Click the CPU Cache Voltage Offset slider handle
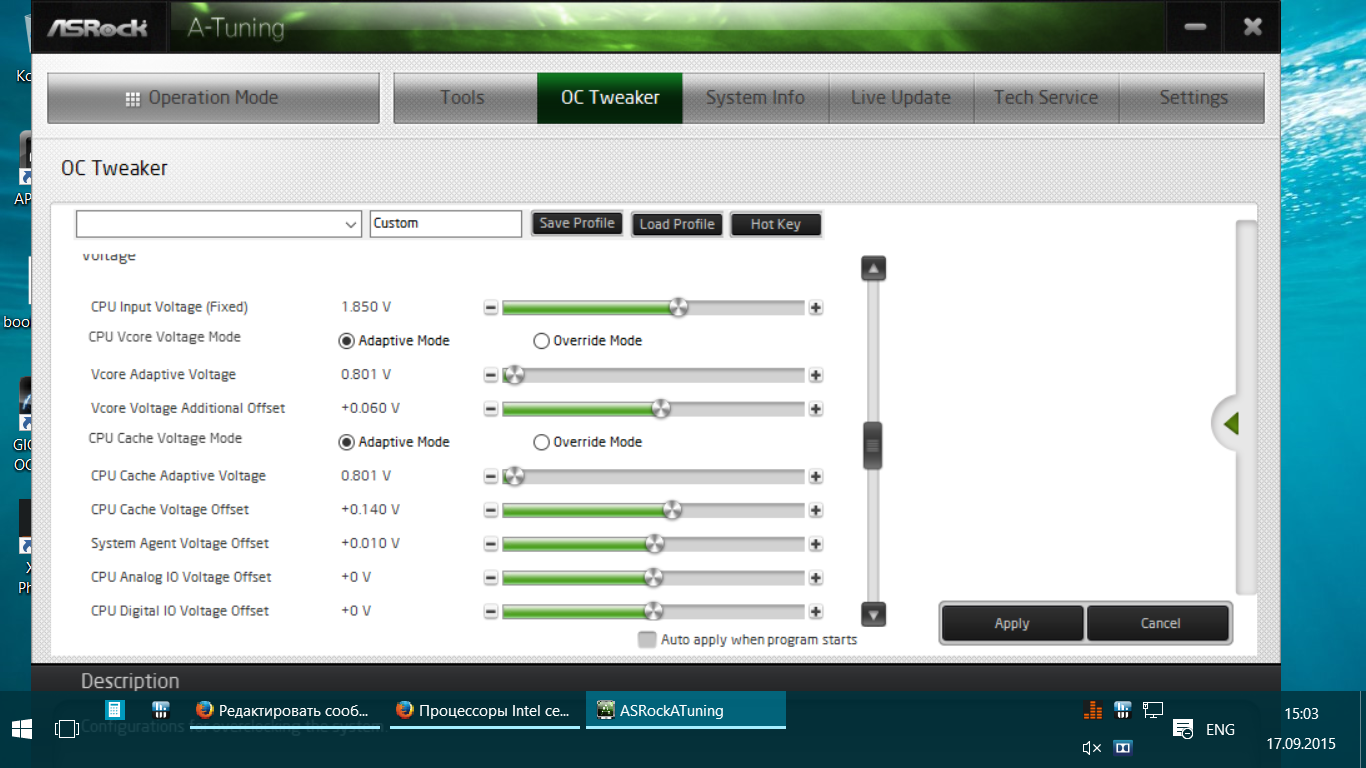 (672, 510)
